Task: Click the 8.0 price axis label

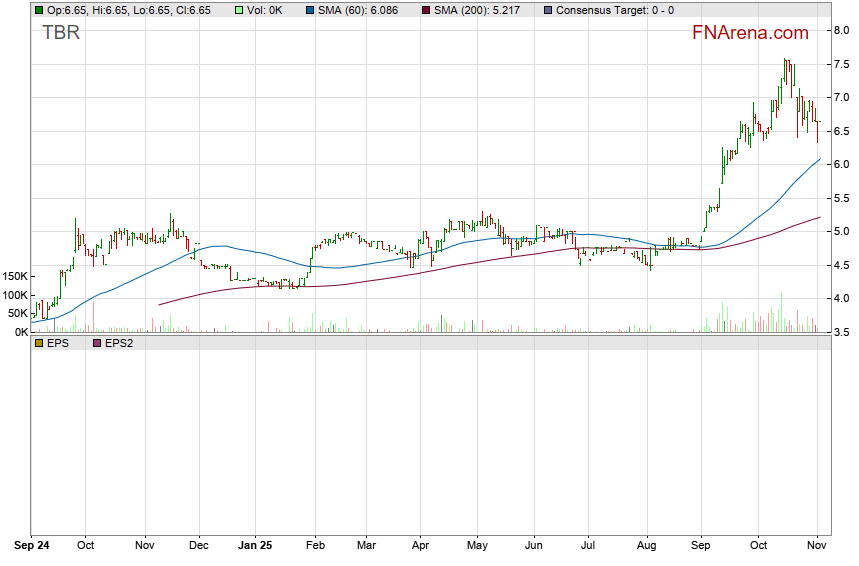Action: tap(841, 30)
